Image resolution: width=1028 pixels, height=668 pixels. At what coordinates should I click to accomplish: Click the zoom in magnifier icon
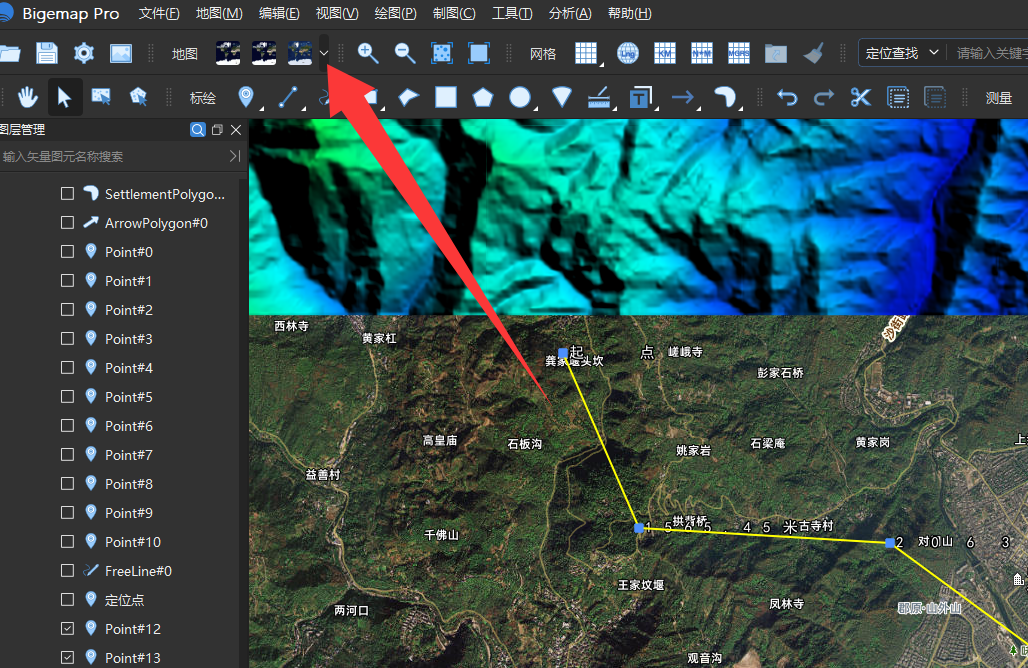(x=368, y=53)
